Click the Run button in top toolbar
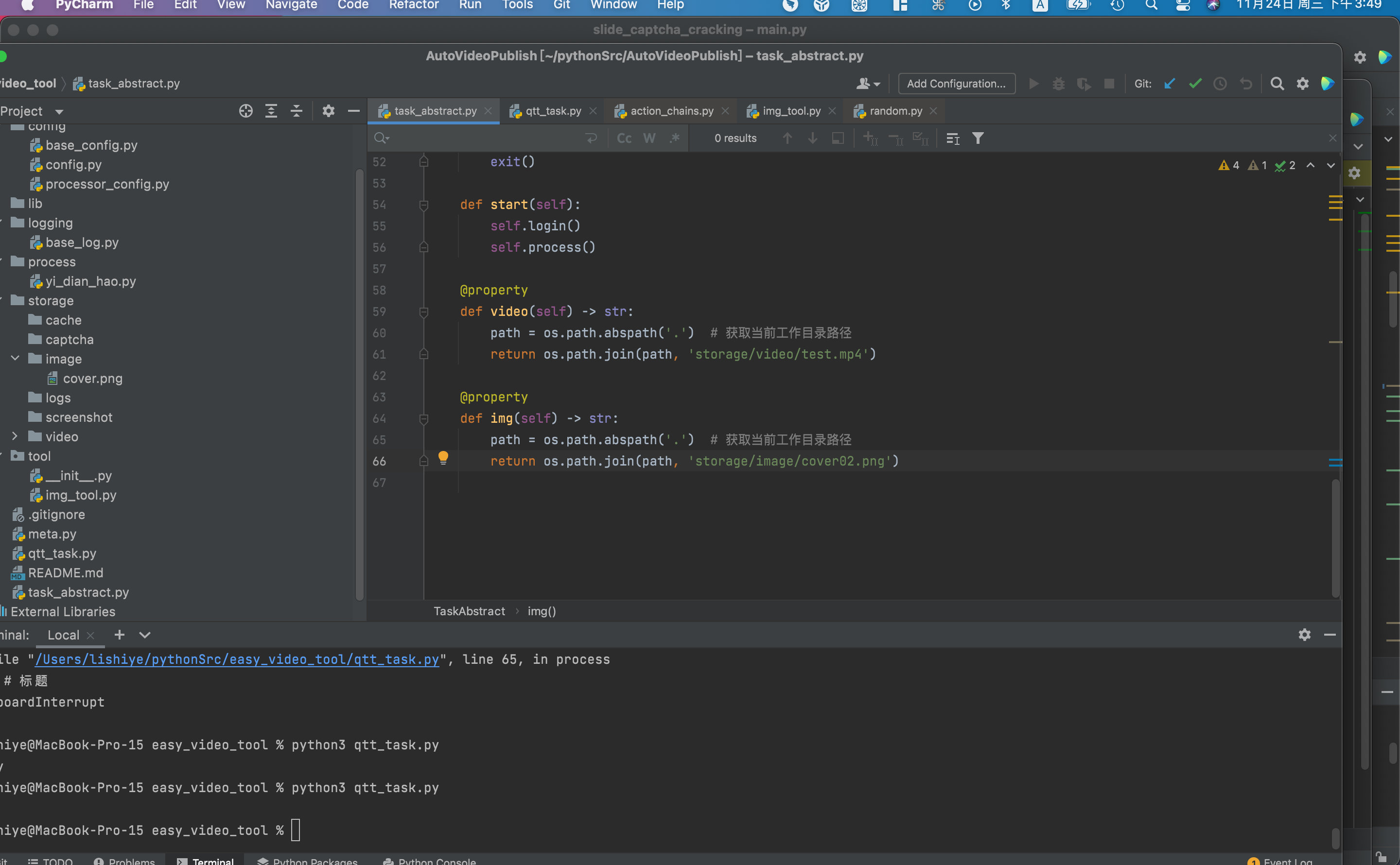The image size is (1400, 865). point(1034,83)
